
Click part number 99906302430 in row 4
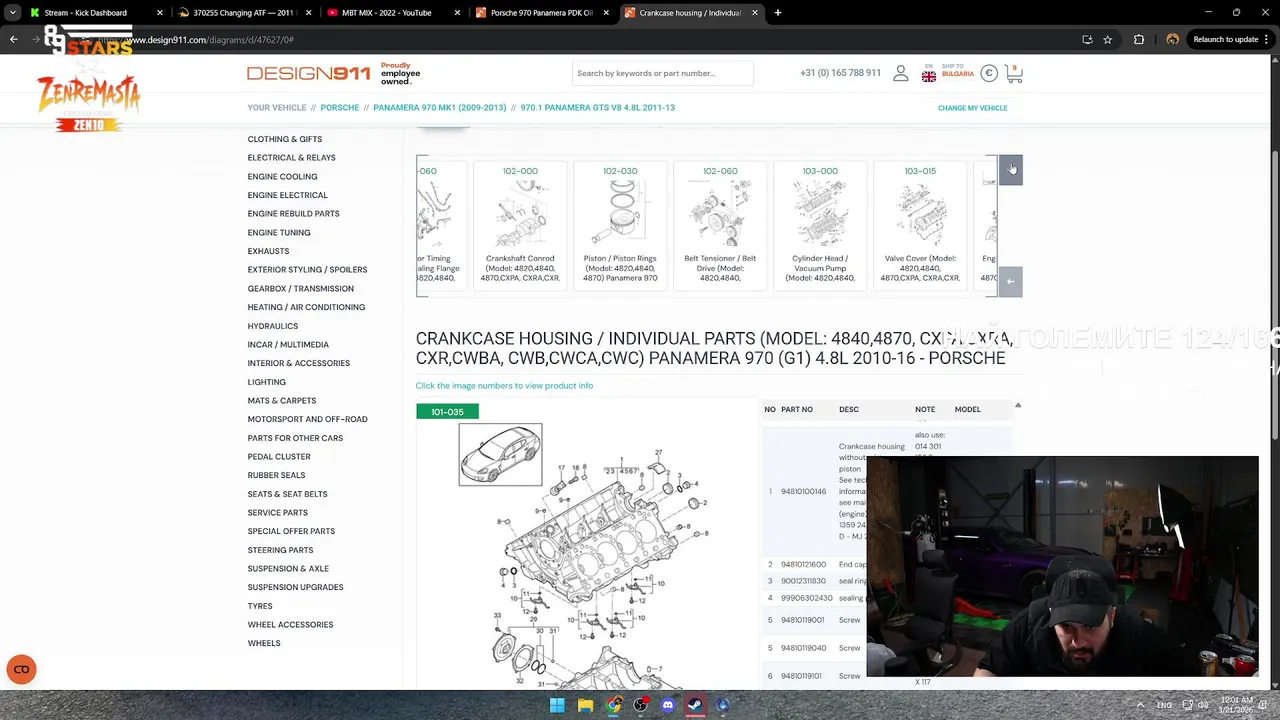coord(806,598)
